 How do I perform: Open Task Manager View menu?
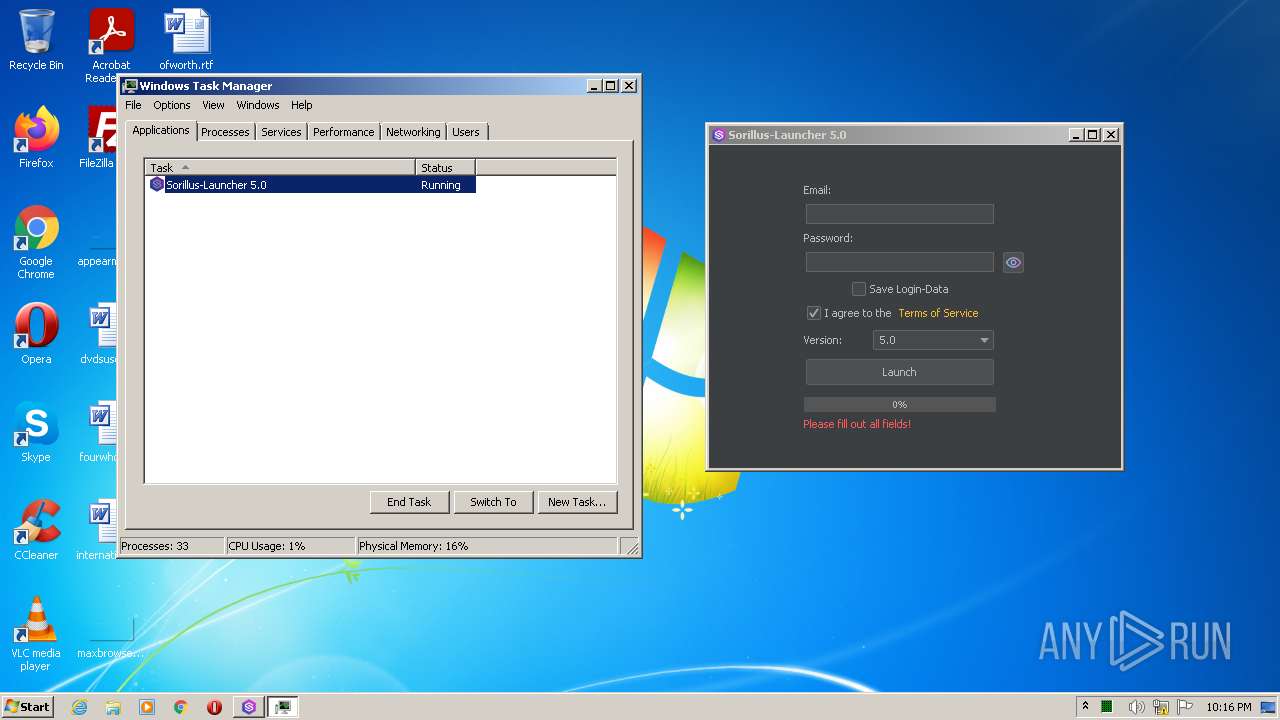pos(213,105)
